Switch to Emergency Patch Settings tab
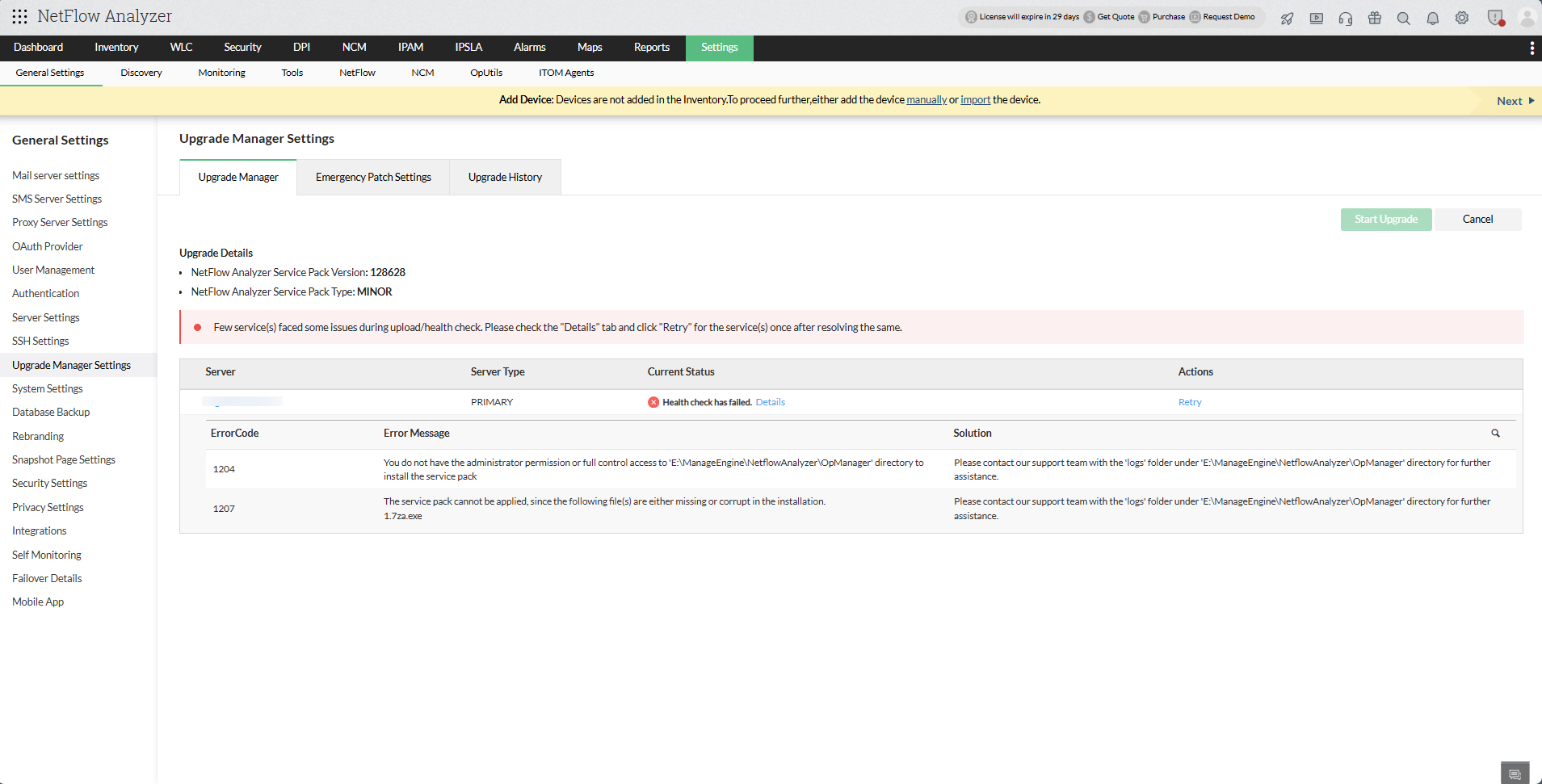 click(x=373, y=178)
